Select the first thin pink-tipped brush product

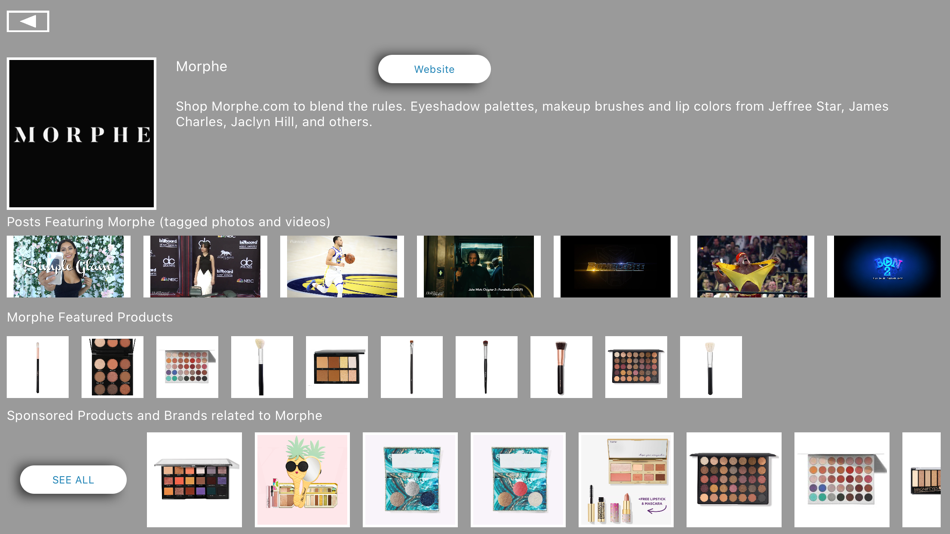click(38, 367)
